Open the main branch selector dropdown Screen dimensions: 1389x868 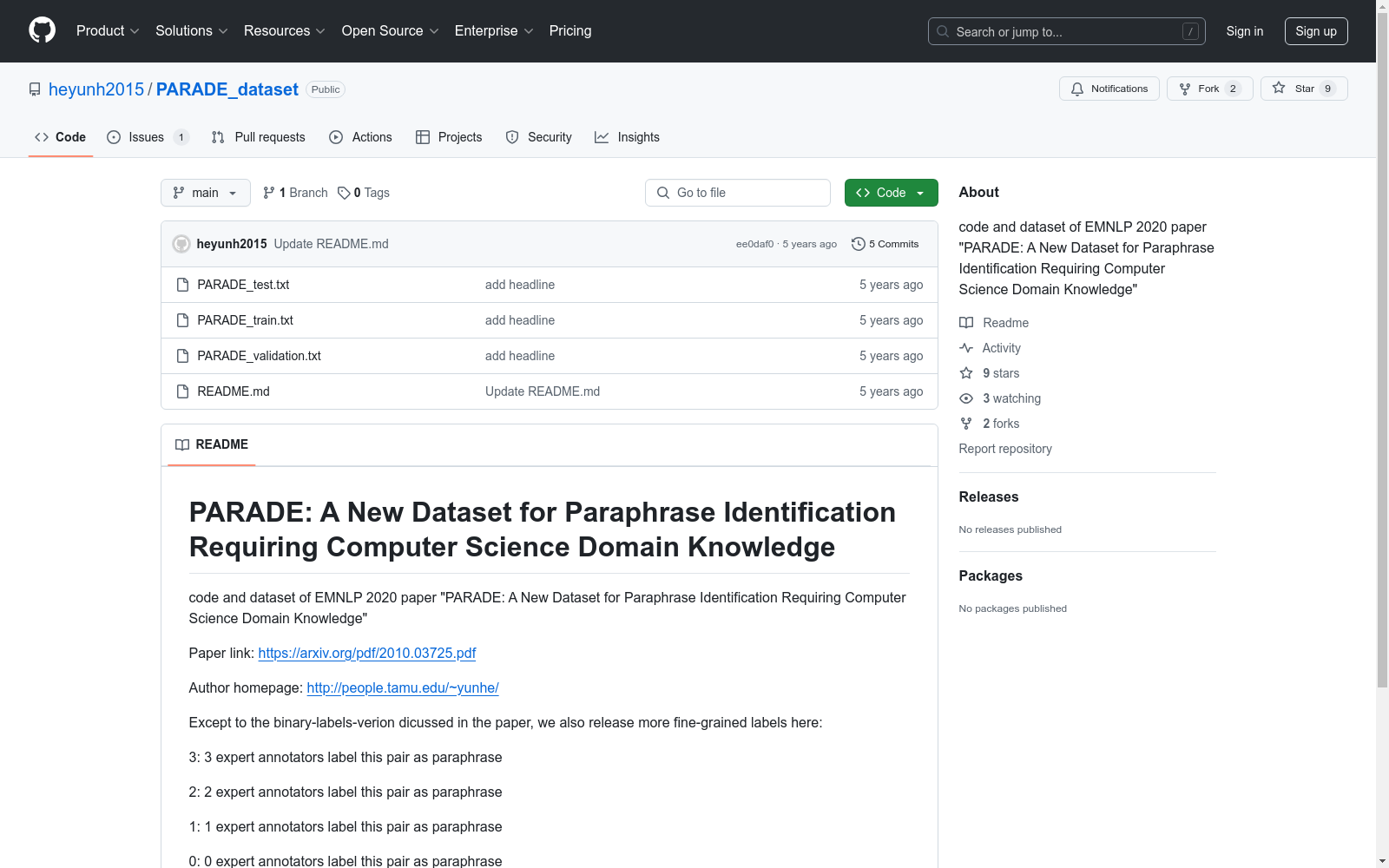(x=206, y=193)
